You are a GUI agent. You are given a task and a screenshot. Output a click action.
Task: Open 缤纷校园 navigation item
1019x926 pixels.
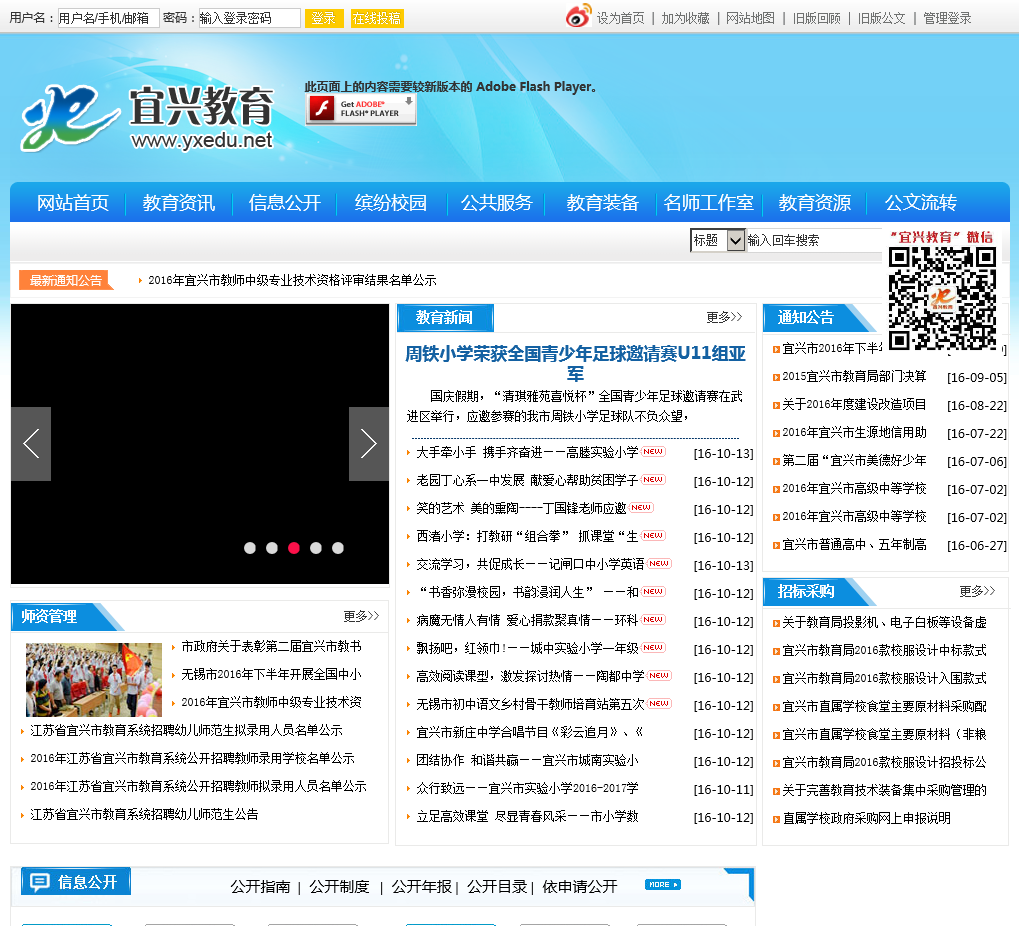point(391,203)
